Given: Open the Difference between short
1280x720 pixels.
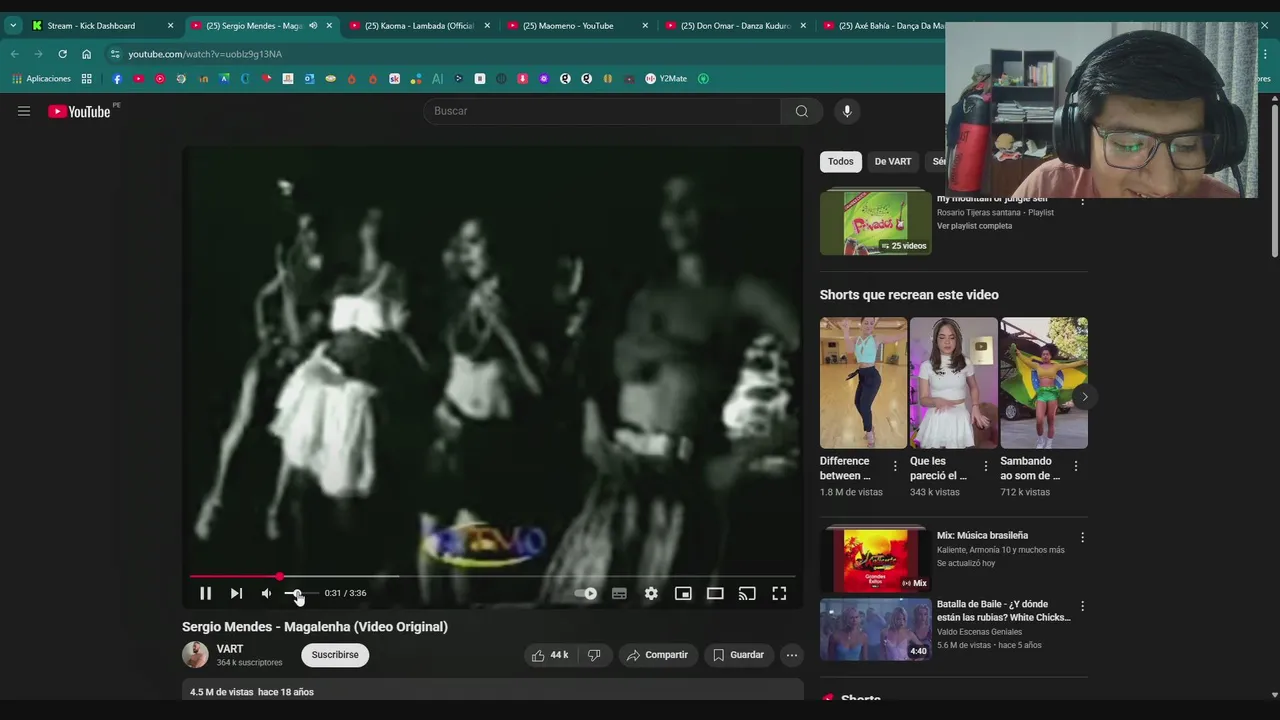Looking at the screenshot, I should pos(863,383).
